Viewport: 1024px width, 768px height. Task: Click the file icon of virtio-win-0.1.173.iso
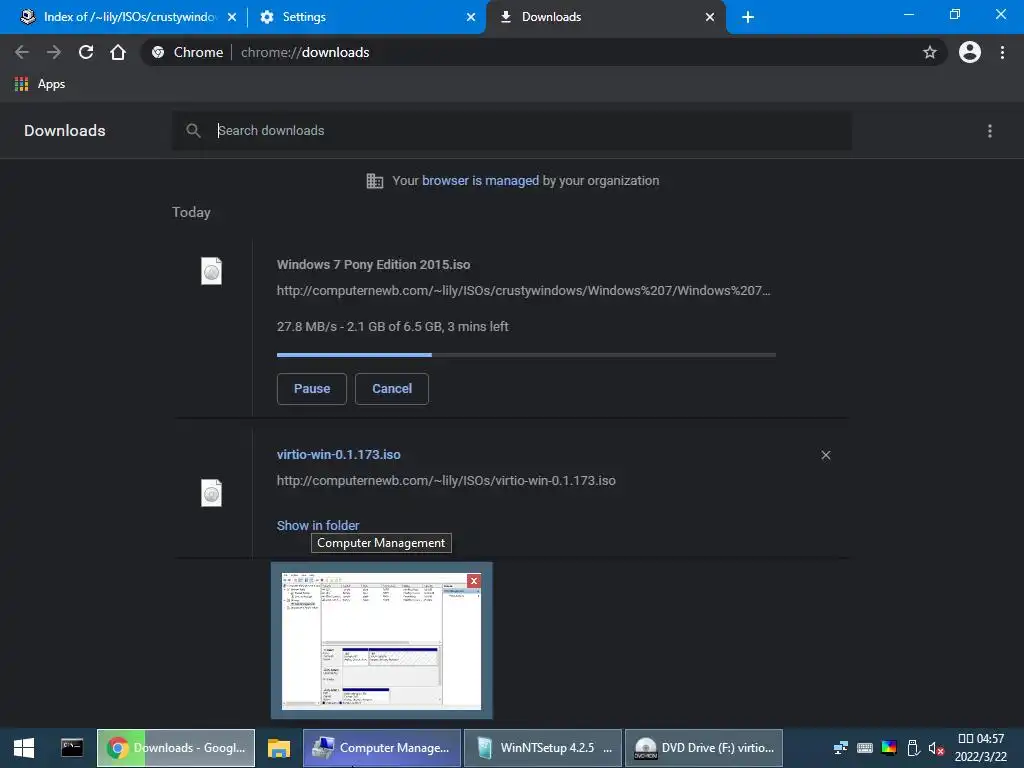coord(211,493)
